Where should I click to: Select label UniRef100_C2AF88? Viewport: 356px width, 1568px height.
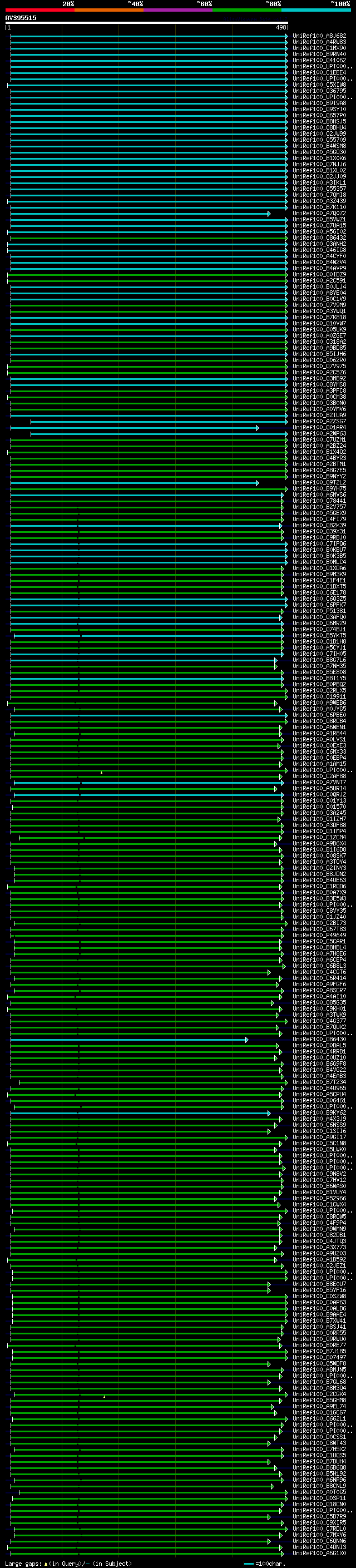click(x=319, y=776)
